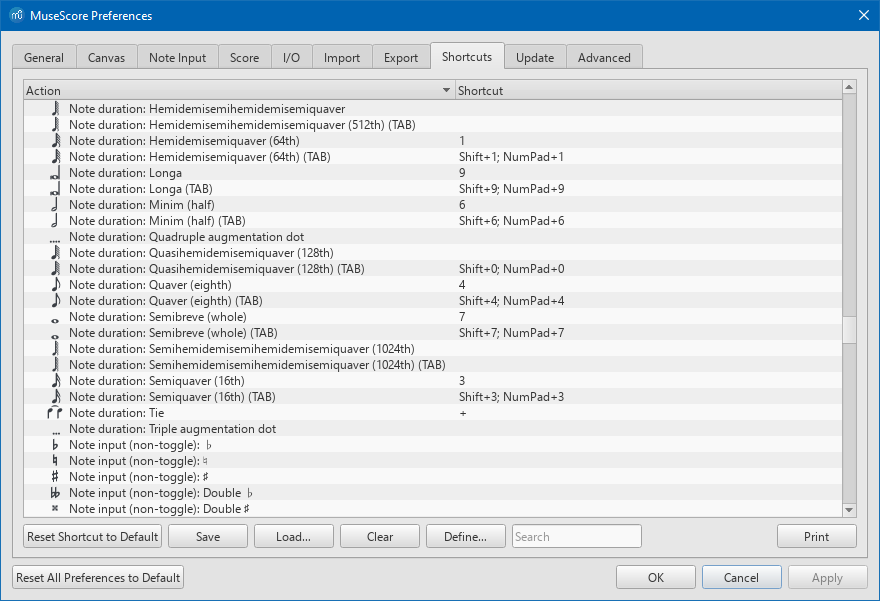Click the Semiquaver (16th) (TAB) icon
This screenshot has width=880, height=601.
[56, 397]
